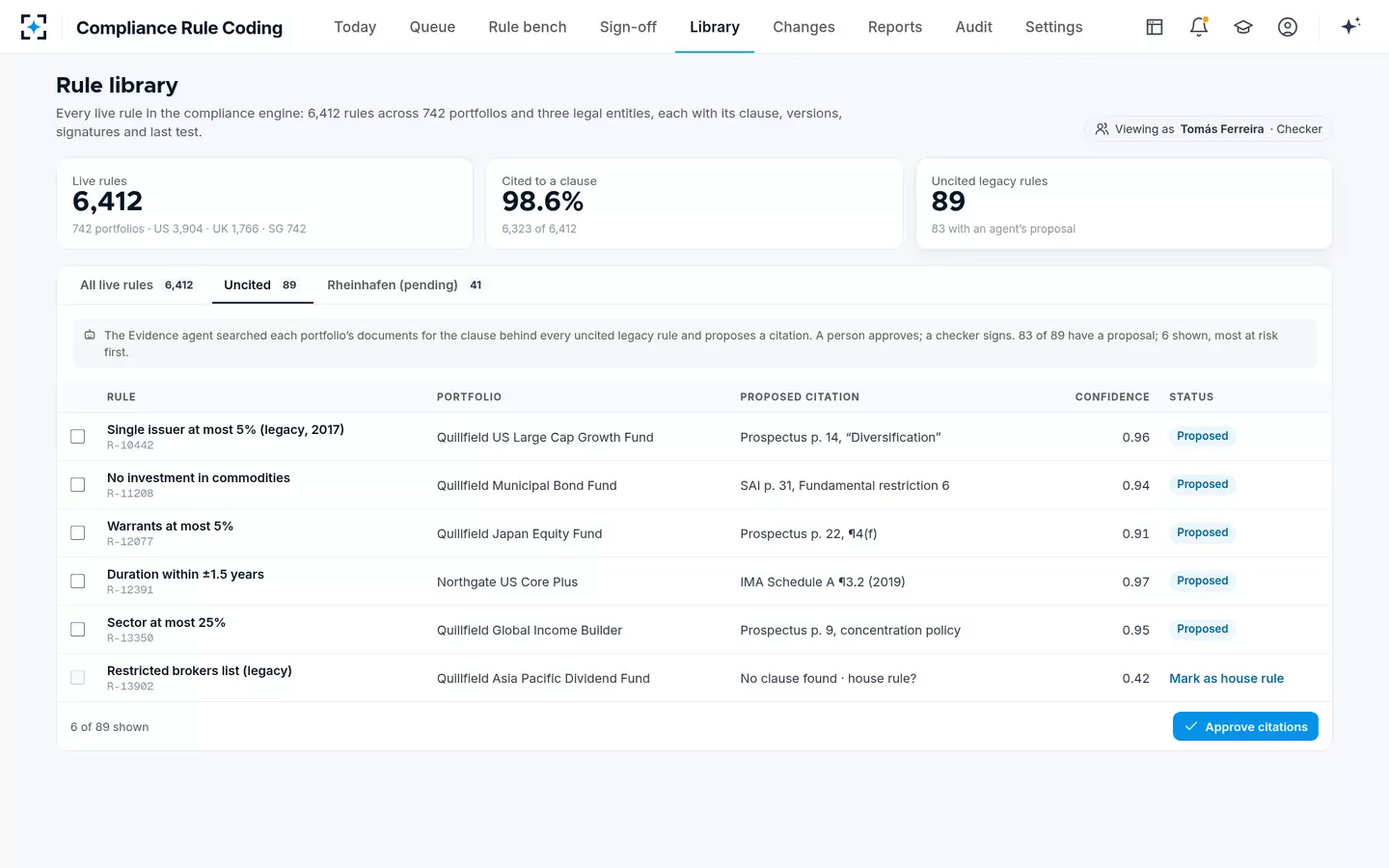
Task: Click the Proposed status for R-10442
Action: pyautogui.click(x=1202, y=437)
